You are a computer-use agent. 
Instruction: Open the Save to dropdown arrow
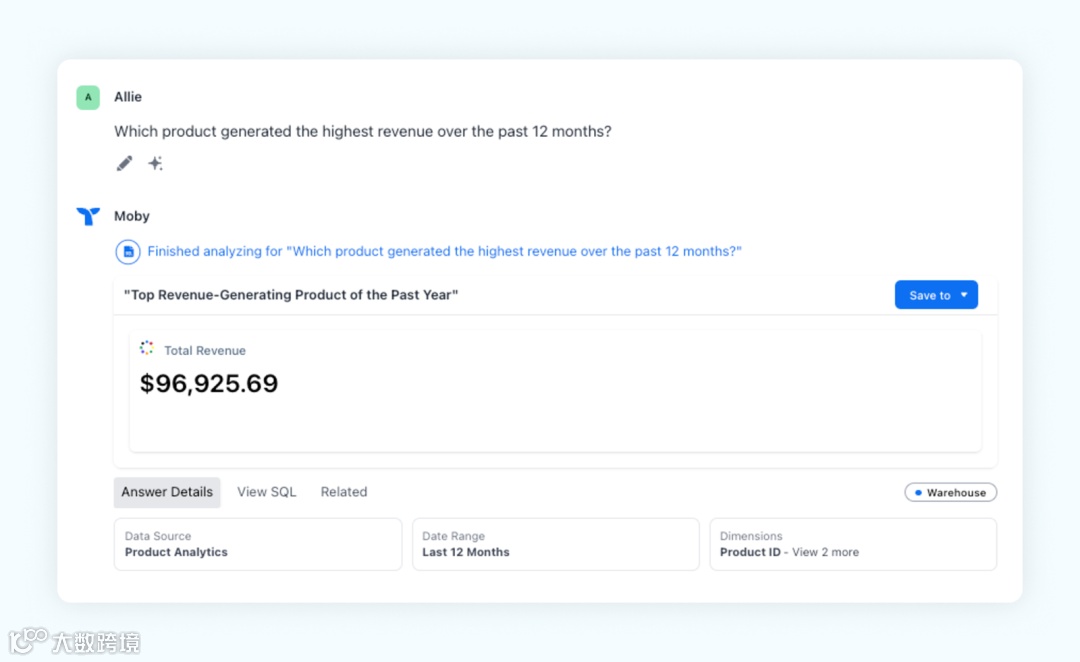[x=964, y=295]
